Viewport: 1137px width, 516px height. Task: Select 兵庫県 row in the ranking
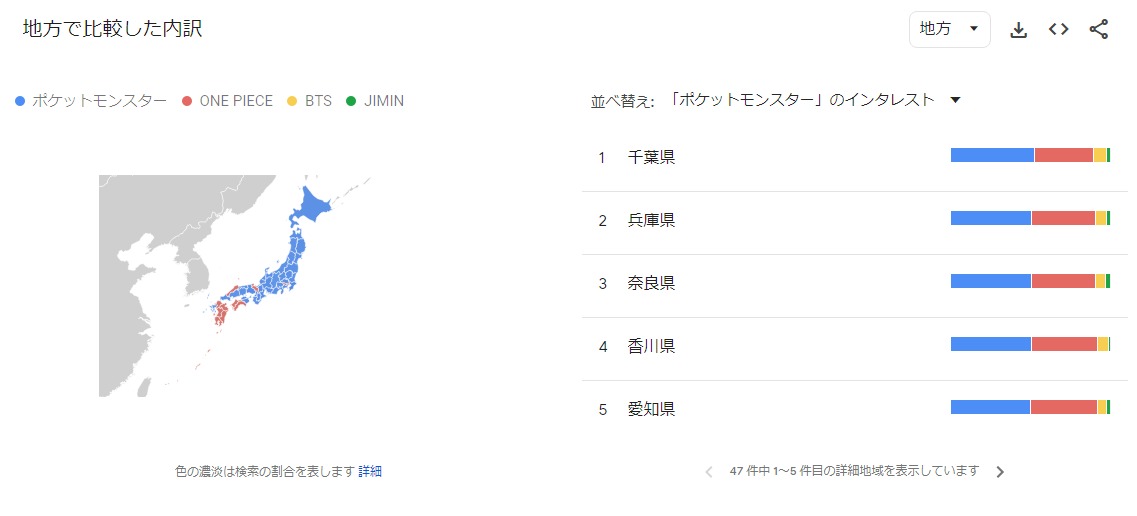651,220
